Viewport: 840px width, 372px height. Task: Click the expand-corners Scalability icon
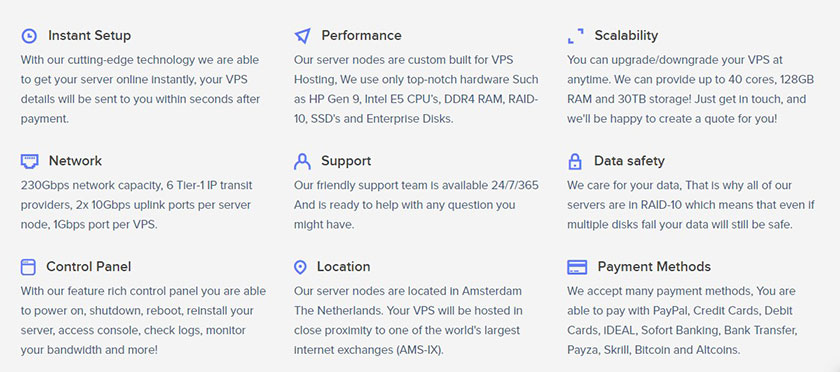(x=575, y=36)
